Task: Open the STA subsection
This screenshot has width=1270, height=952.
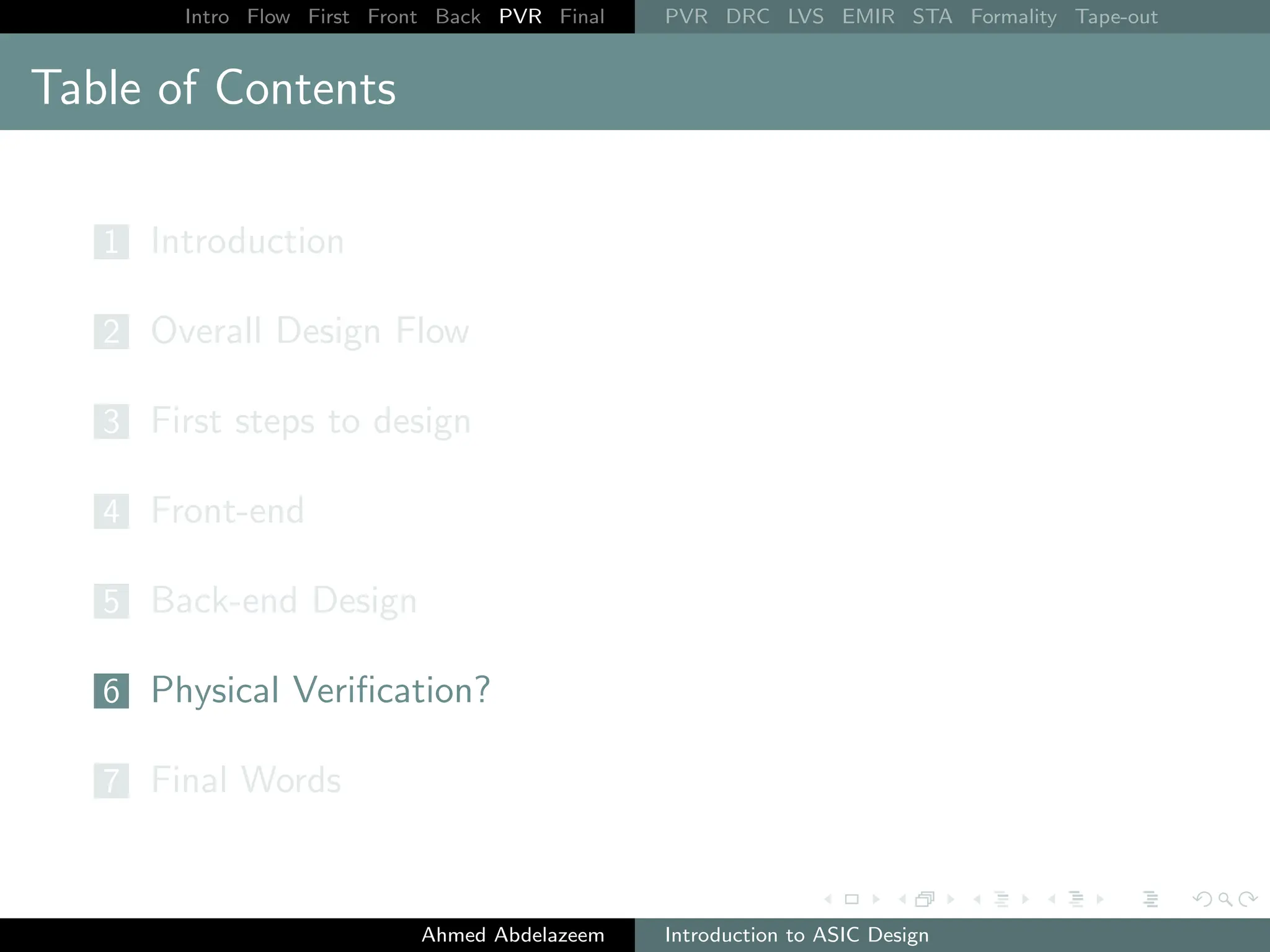Action: pos(932,17)
